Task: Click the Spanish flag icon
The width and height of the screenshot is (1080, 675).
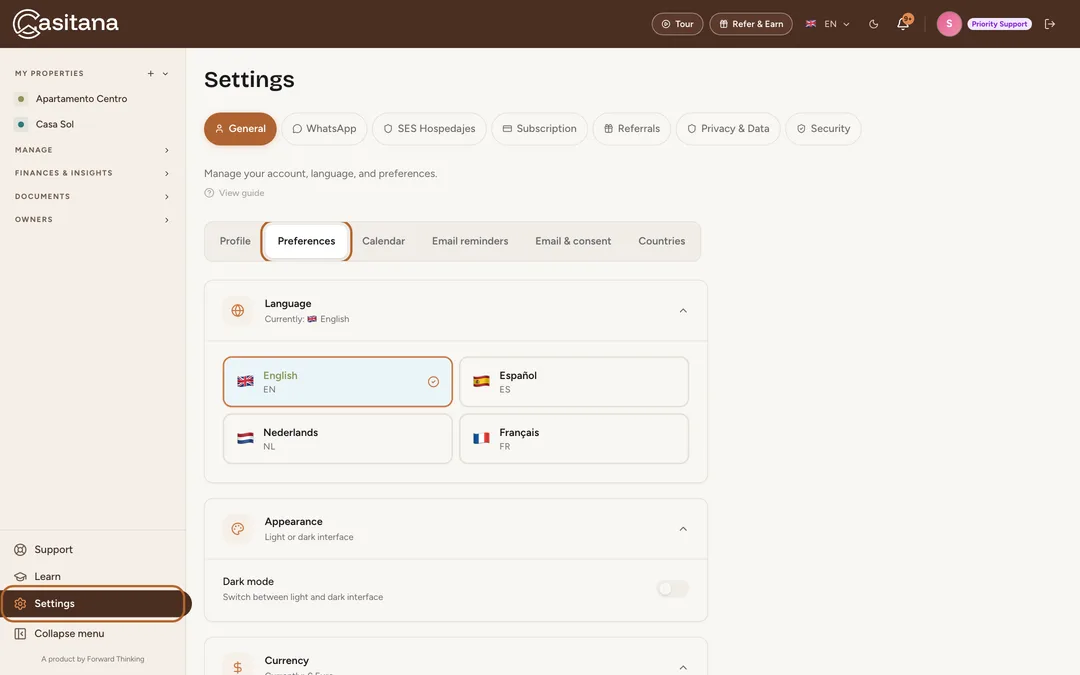Action: click(481, 382)
